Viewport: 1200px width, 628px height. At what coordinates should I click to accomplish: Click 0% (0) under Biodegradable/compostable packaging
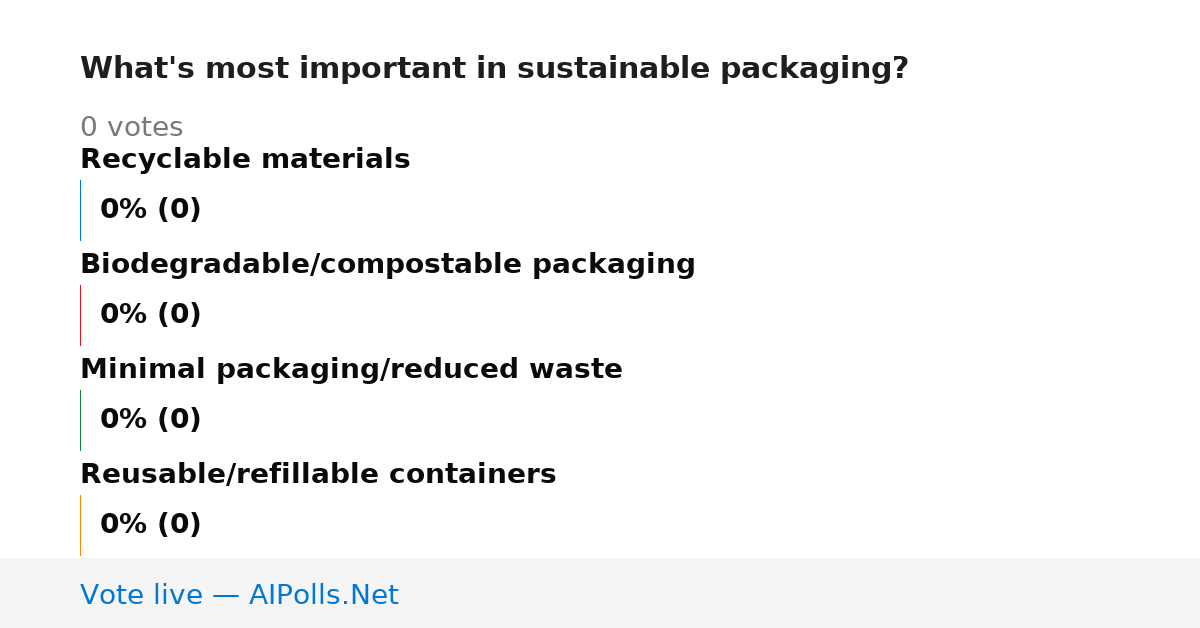coord(151,315)
